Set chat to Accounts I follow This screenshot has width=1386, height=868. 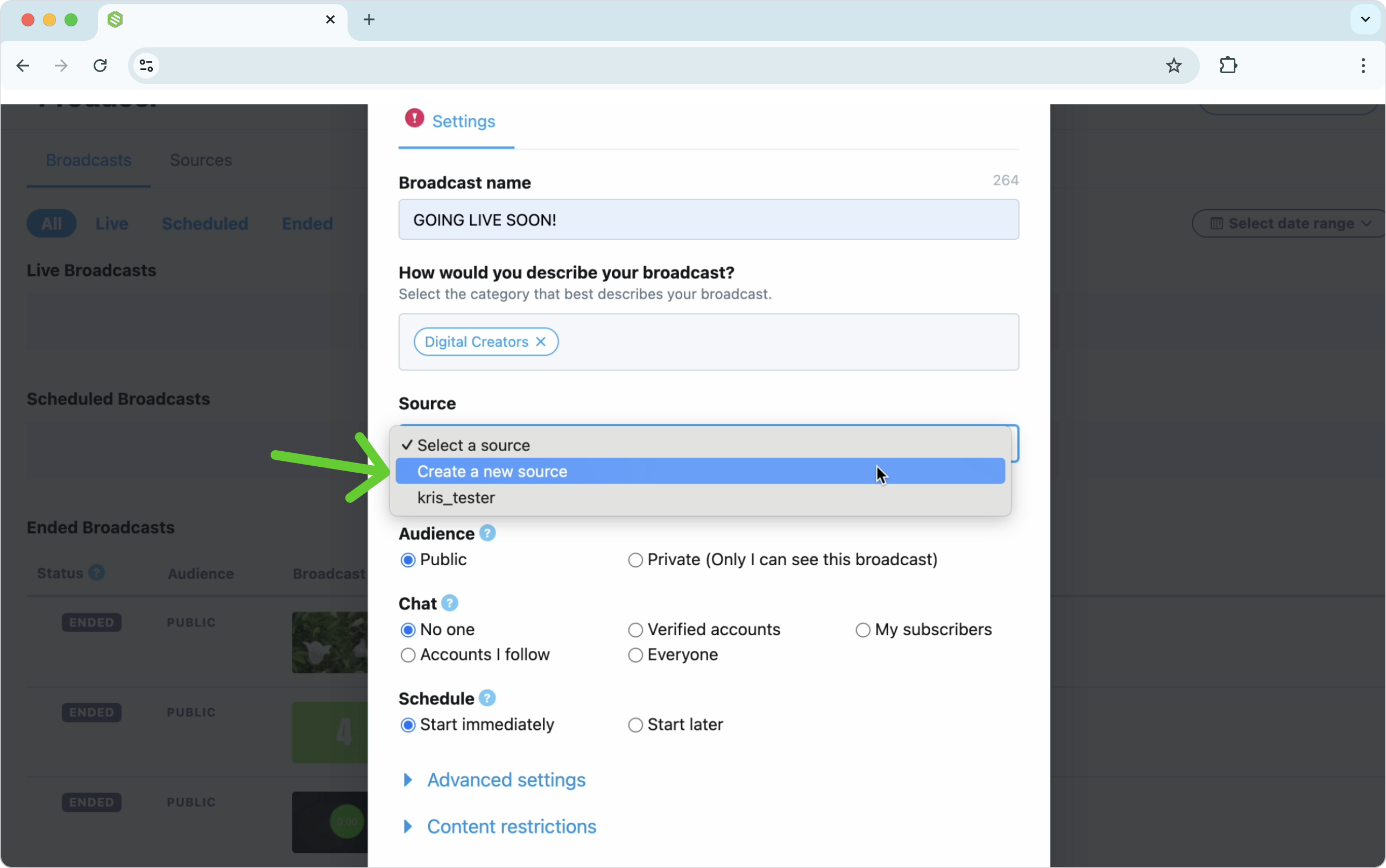[x=408, y=655]
